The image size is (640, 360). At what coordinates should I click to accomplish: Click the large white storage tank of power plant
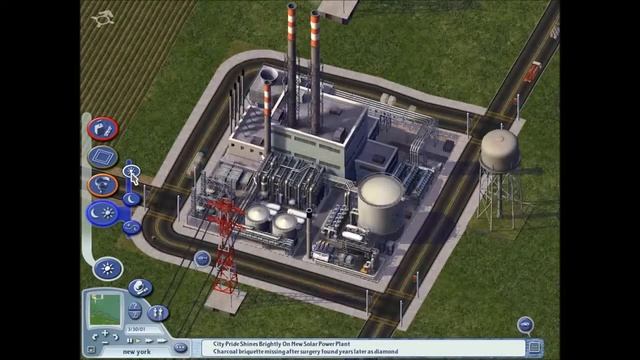click(x=380, y=204)
